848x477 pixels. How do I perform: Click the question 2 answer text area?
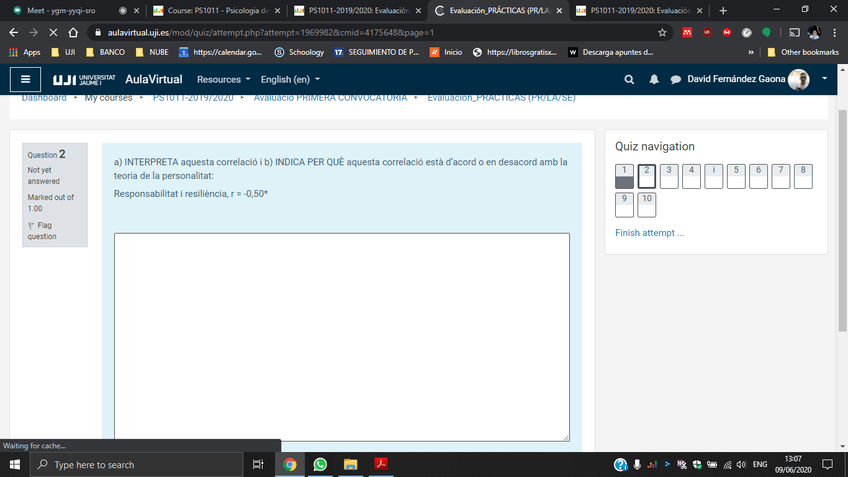pyautogui.click(x=342, y=337)
